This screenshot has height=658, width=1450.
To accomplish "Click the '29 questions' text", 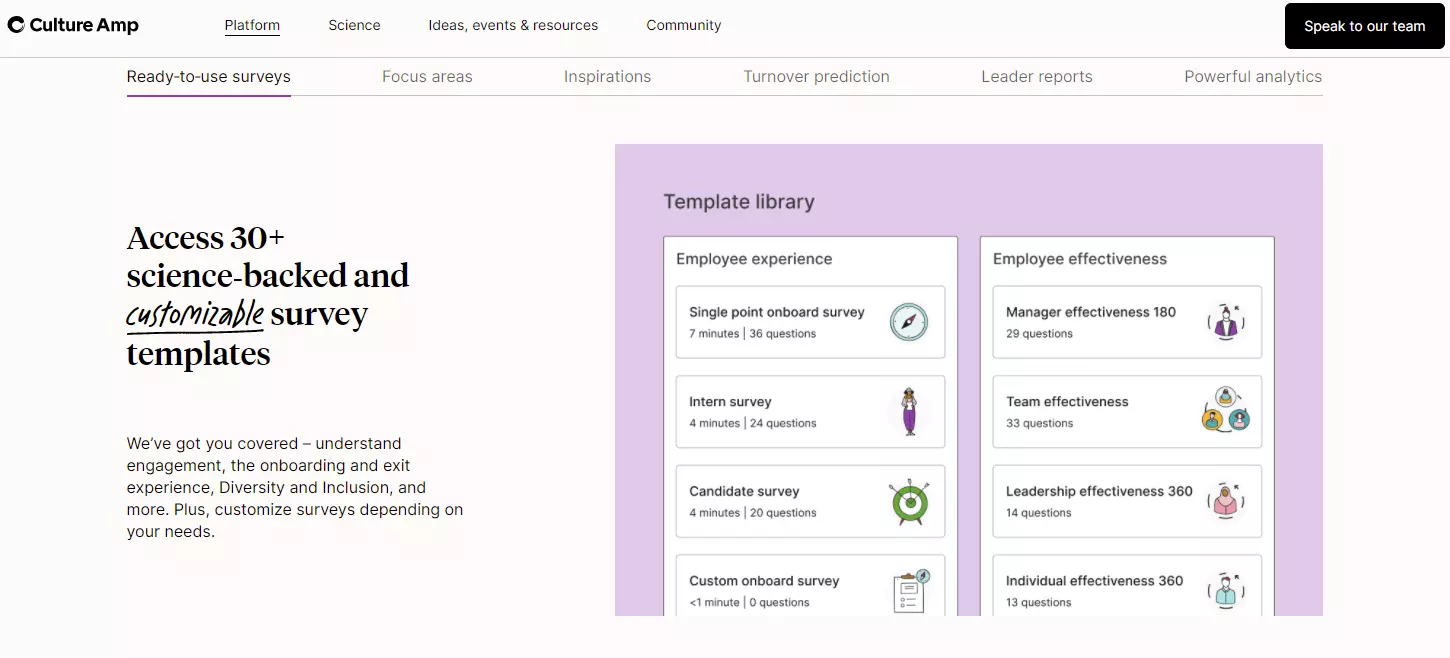I will pyautogui.click(x=1039, y=334).
